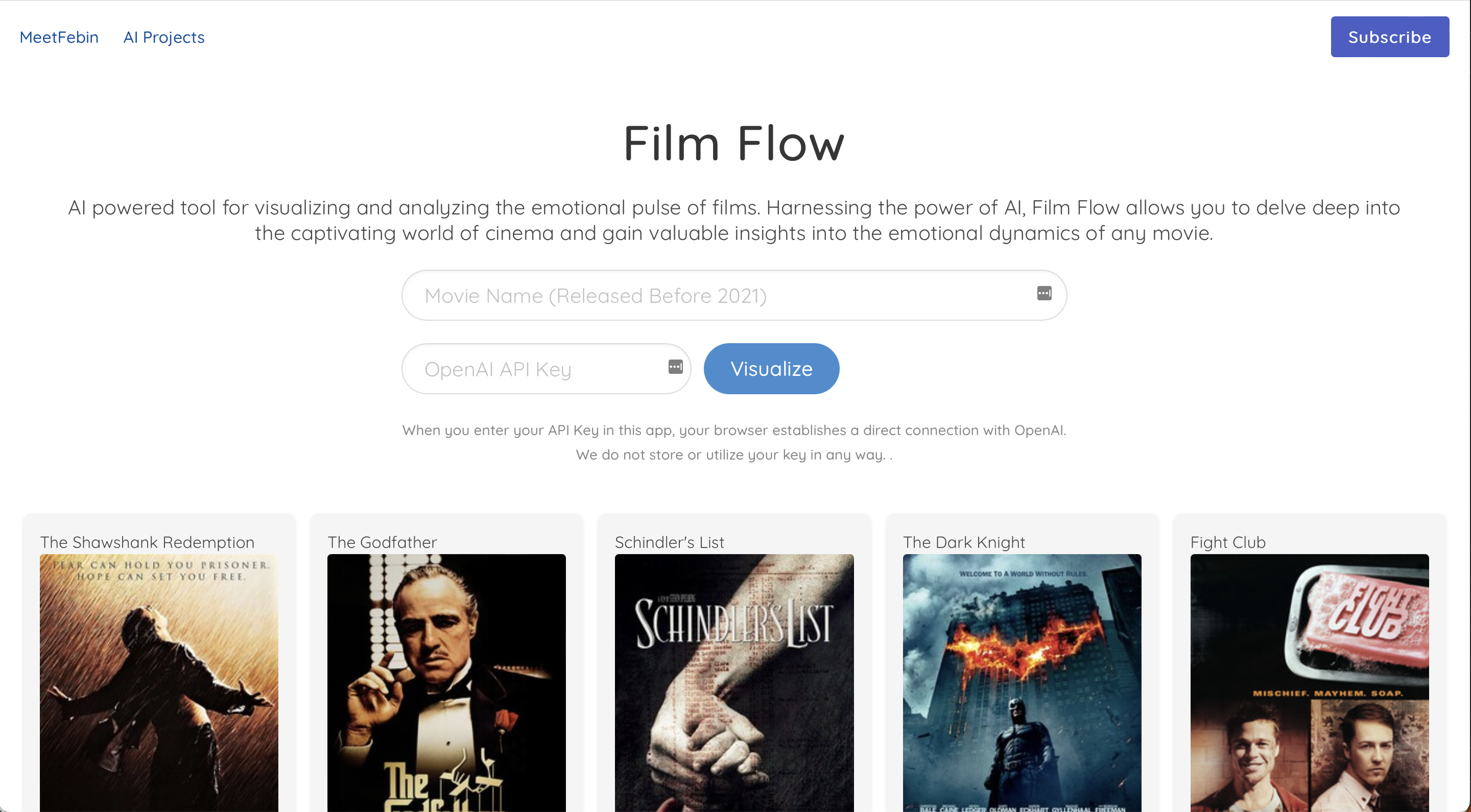
Task: Focus the OpenAI API Key field
Action: (x=546, y=369)
